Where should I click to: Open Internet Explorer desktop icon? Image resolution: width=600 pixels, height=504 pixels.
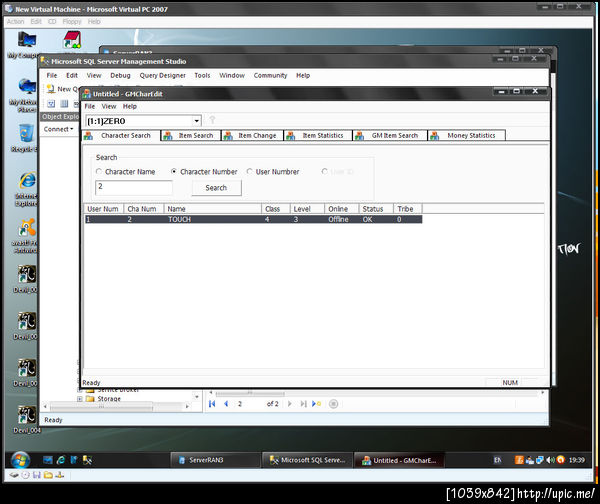pos(26,190)
